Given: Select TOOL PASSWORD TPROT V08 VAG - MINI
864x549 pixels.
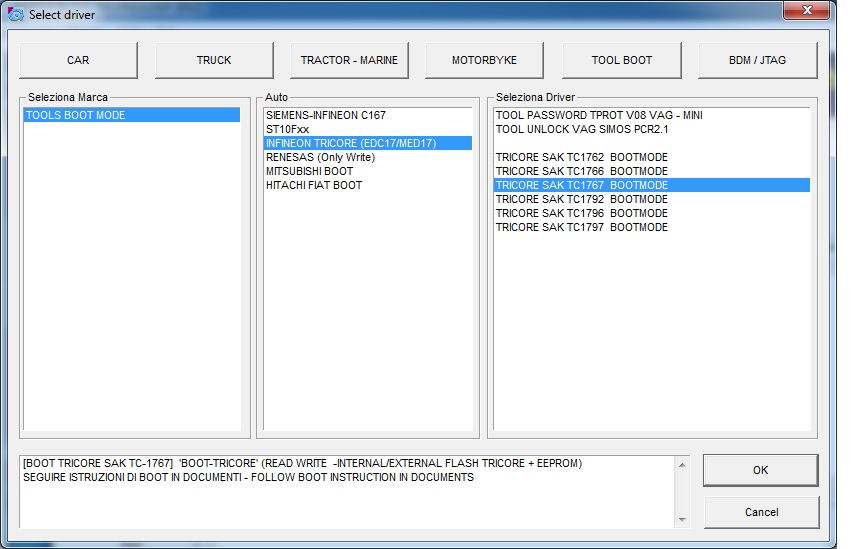Looking at the screenshot, I should pyautogui.click(x=652, y=115).
